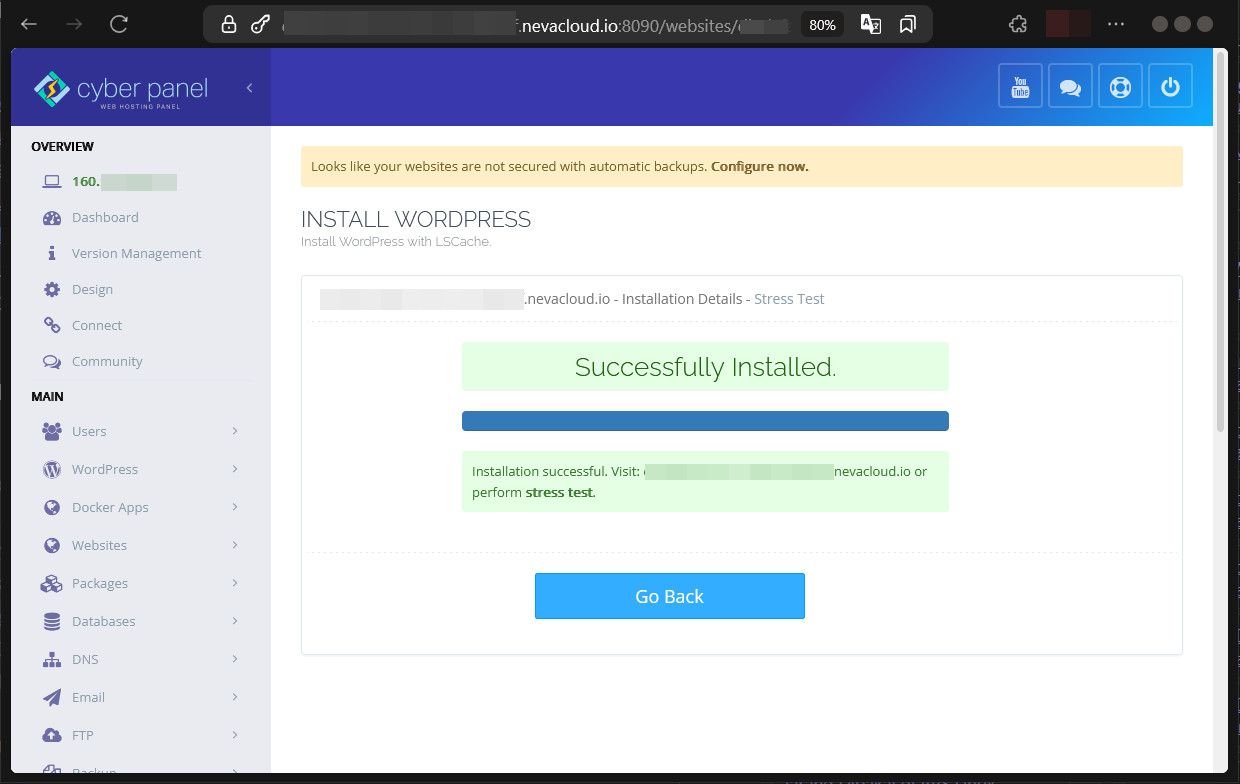Click the chevron beside DNS
The height and width of the screenshot is (784, 1240).
(235, 659)
